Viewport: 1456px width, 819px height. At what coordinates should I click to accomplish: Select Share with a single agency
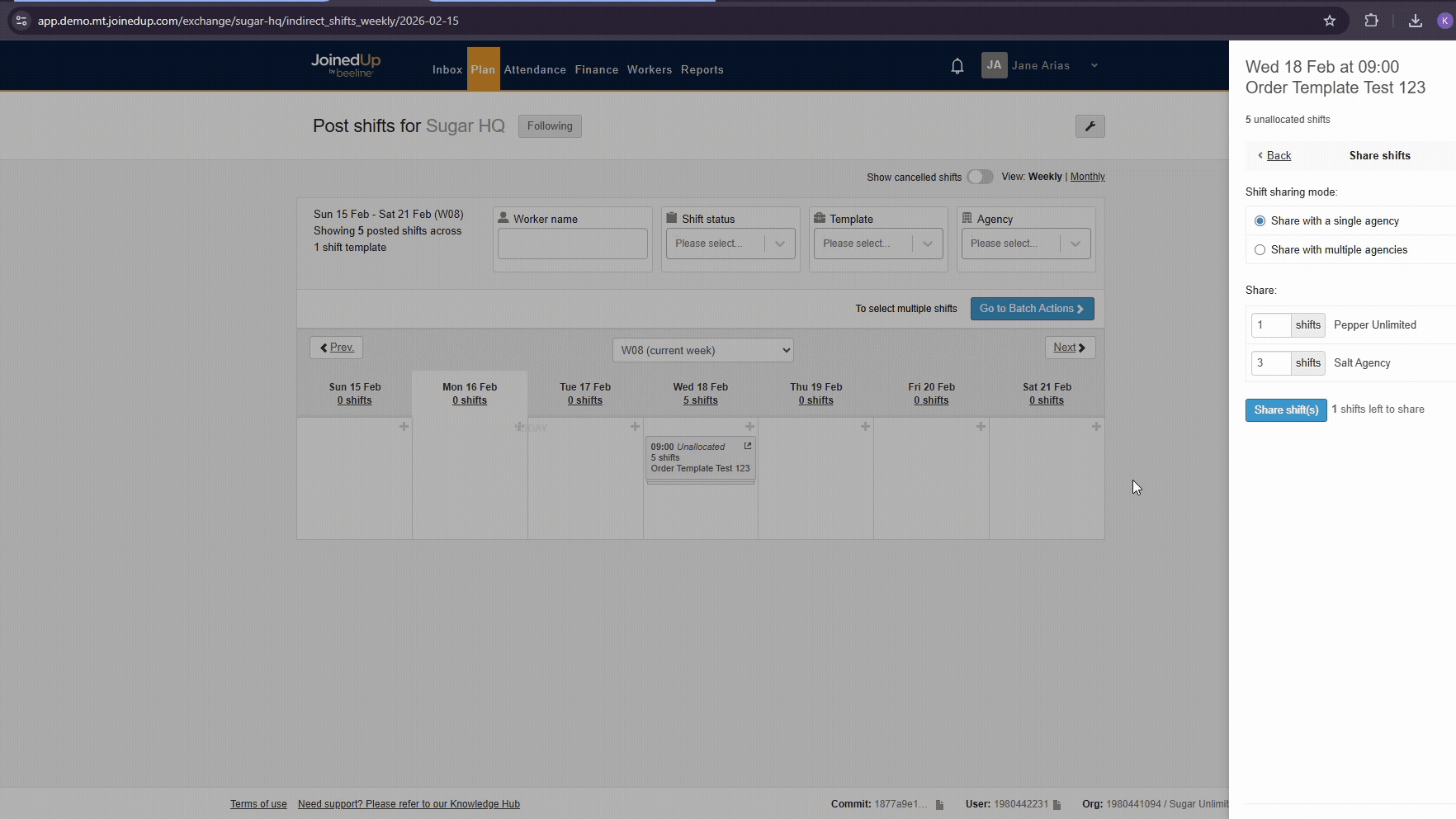point(1260,221)
